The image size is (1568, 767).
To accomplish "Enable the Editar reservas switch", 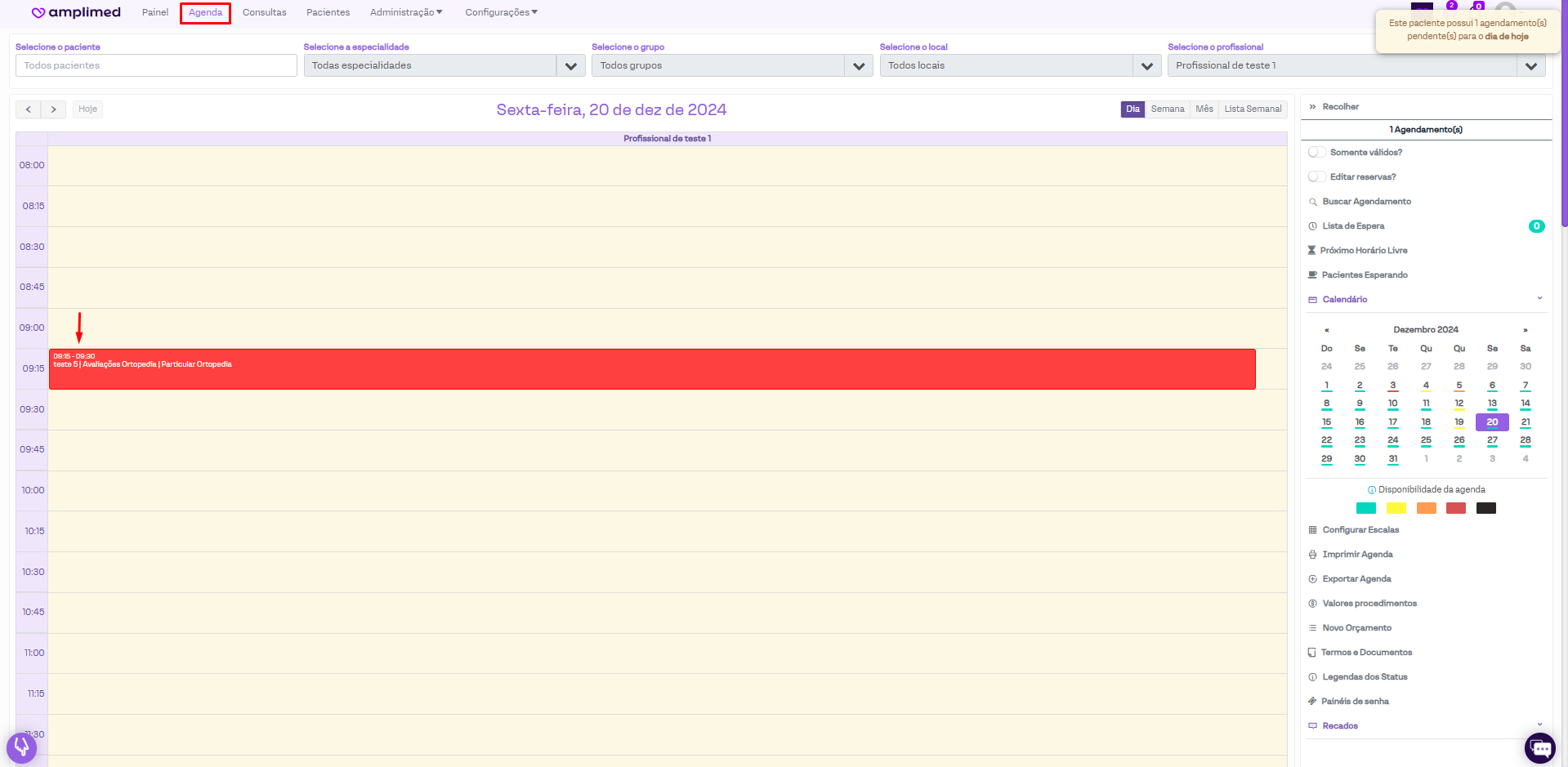I will pos(1316,177).
